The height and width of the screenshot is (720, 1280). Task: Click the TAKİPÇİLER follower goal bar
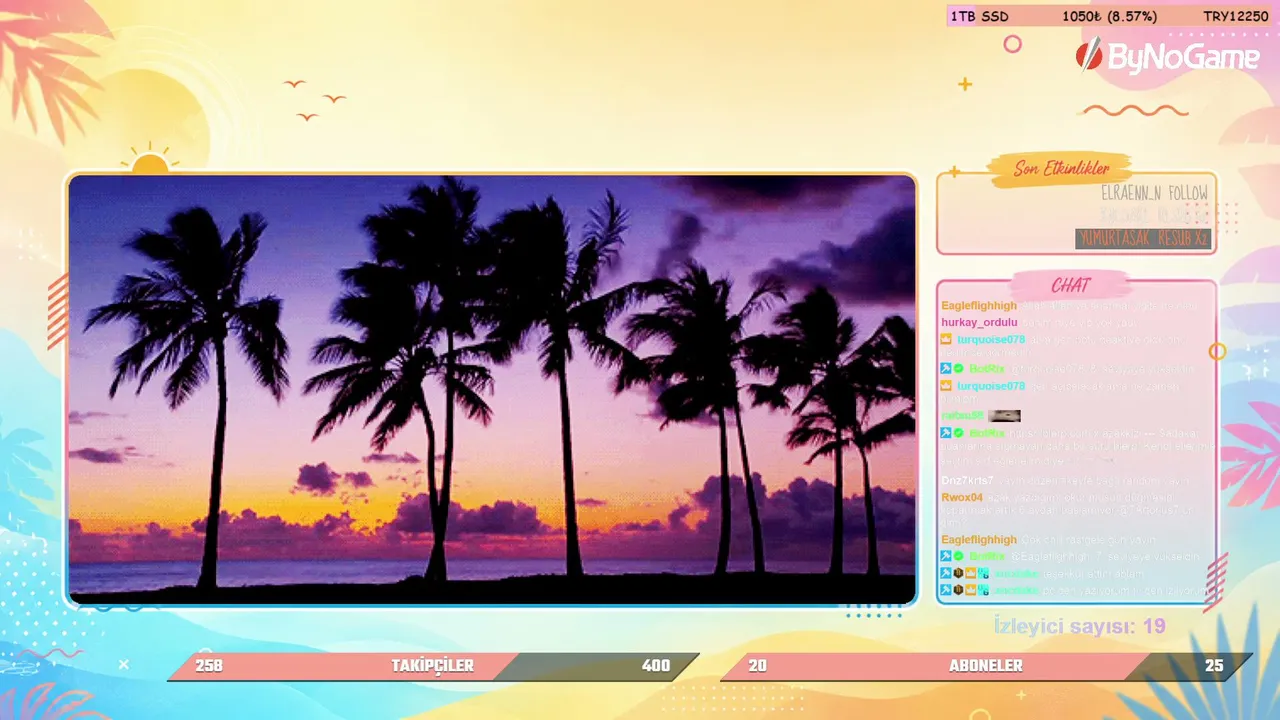click(x=433, y=666)
